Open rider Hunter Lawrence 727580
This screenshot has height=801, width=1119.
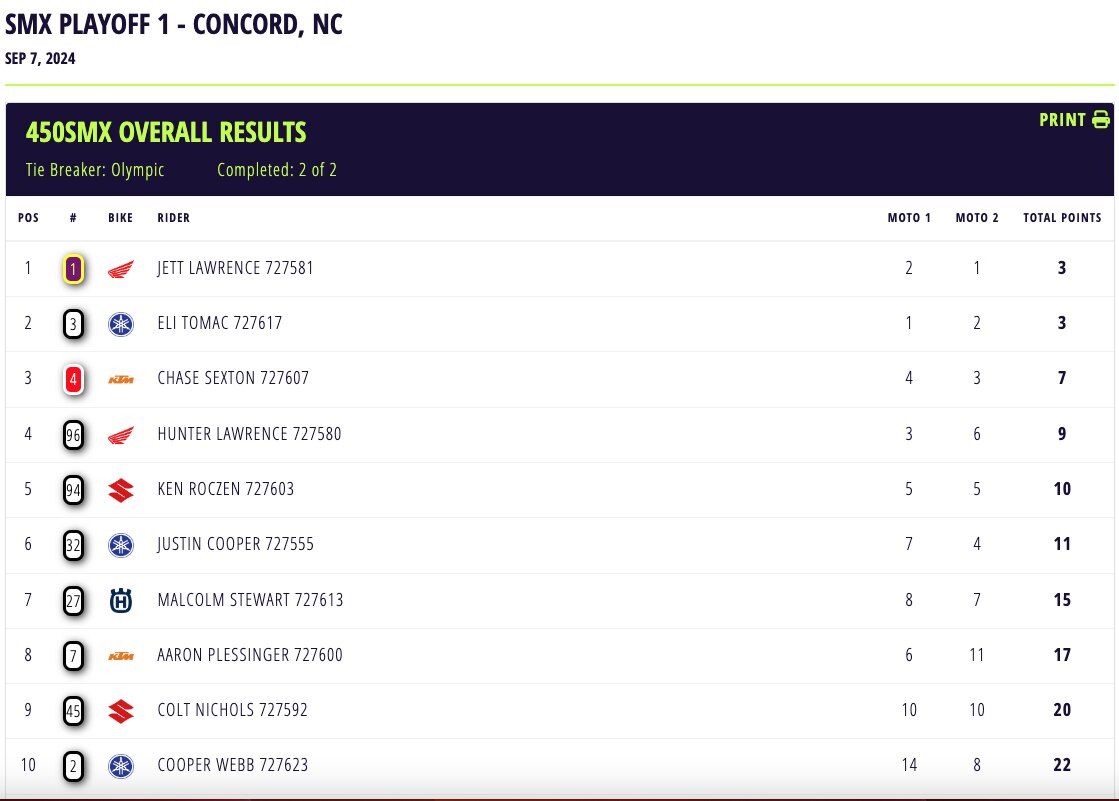[x=249, y=433]
